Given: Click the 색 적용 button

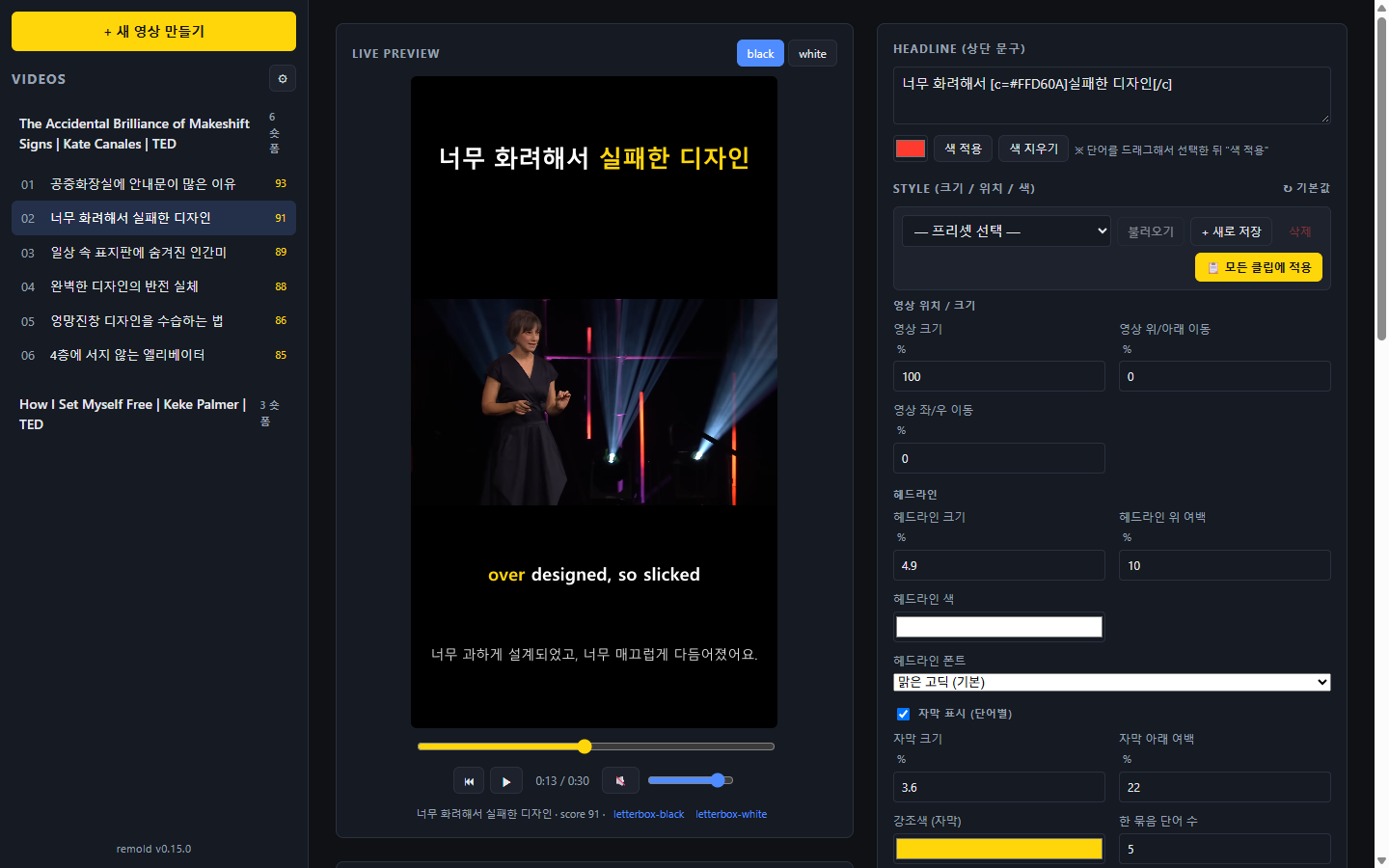Looking at the screenshot, I should [963, 149].
